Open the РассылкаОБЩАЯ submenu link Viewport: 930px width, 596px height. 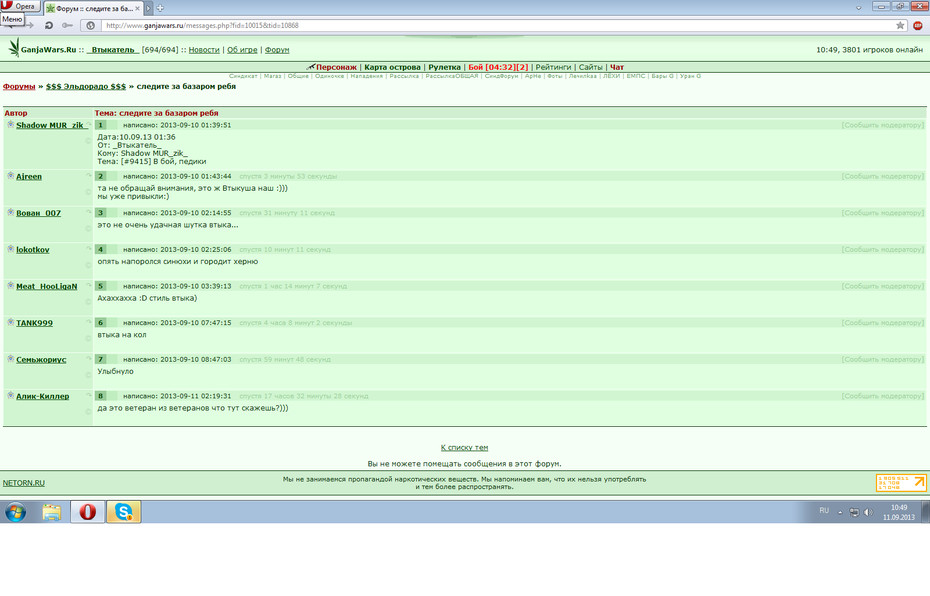(x=451, y=76)
